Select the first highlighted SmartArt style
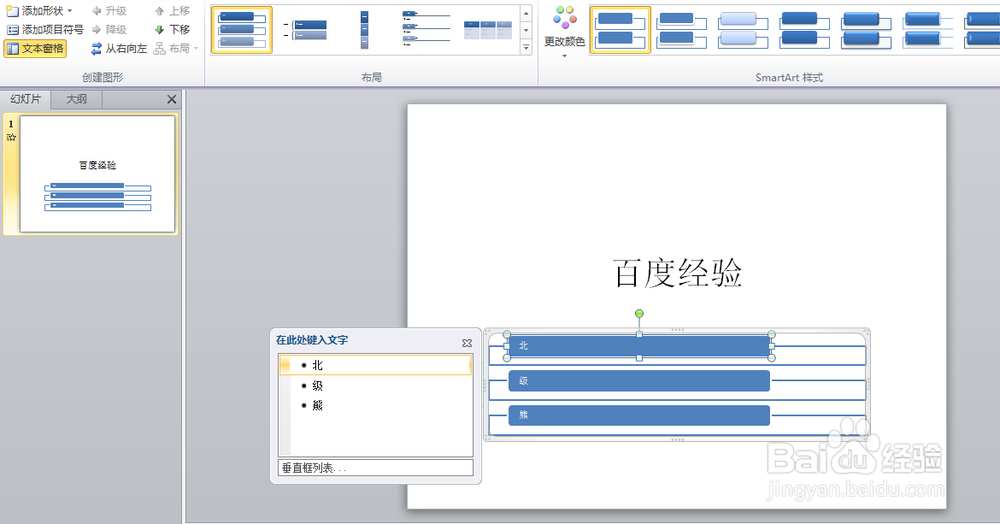1000x524 pixels. [620, 30]
